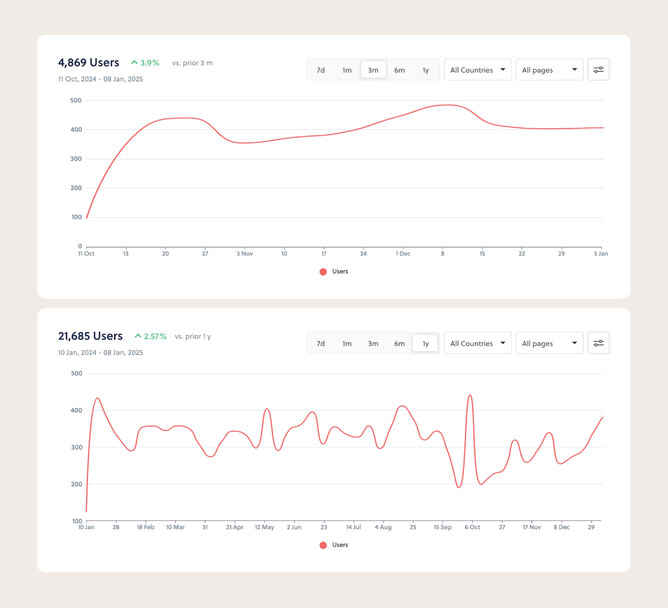Click green trend arrow beside 3.9%
668x608 pixels.
135,63
